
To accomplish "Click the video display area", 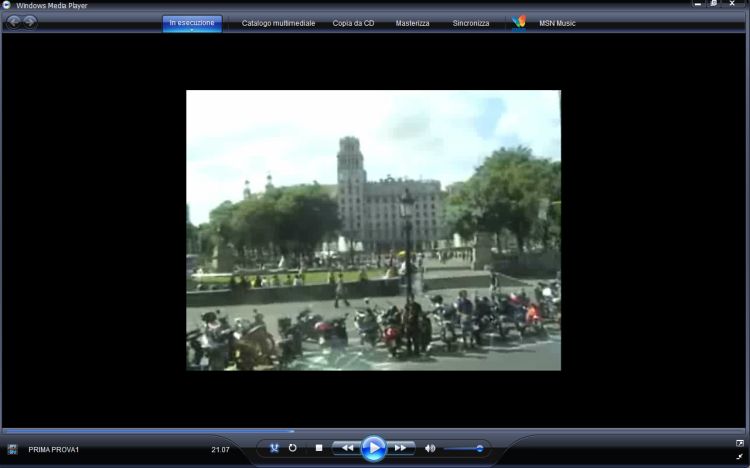I will [373, 230].
